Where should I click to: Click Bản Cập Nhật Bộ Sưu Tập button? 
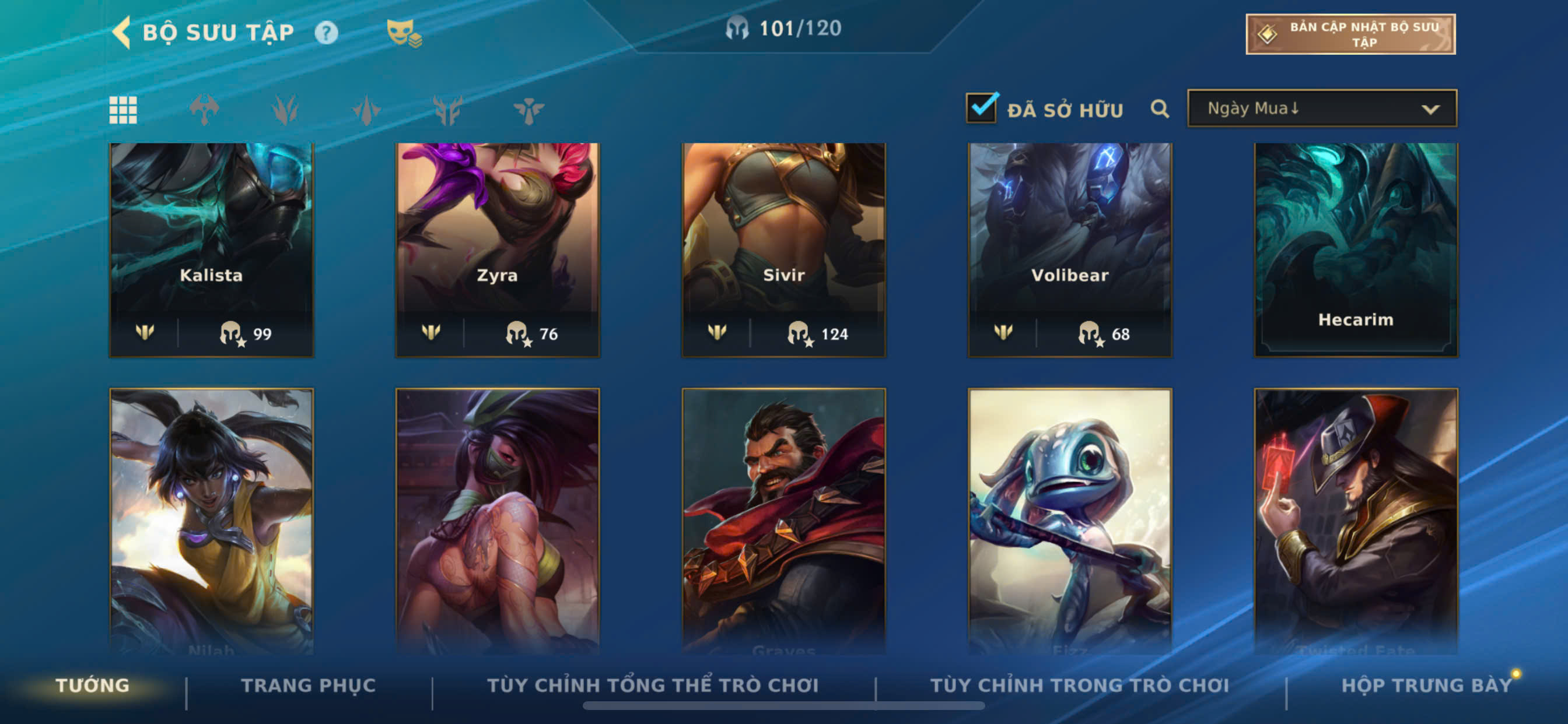(x=1350, y=34)
